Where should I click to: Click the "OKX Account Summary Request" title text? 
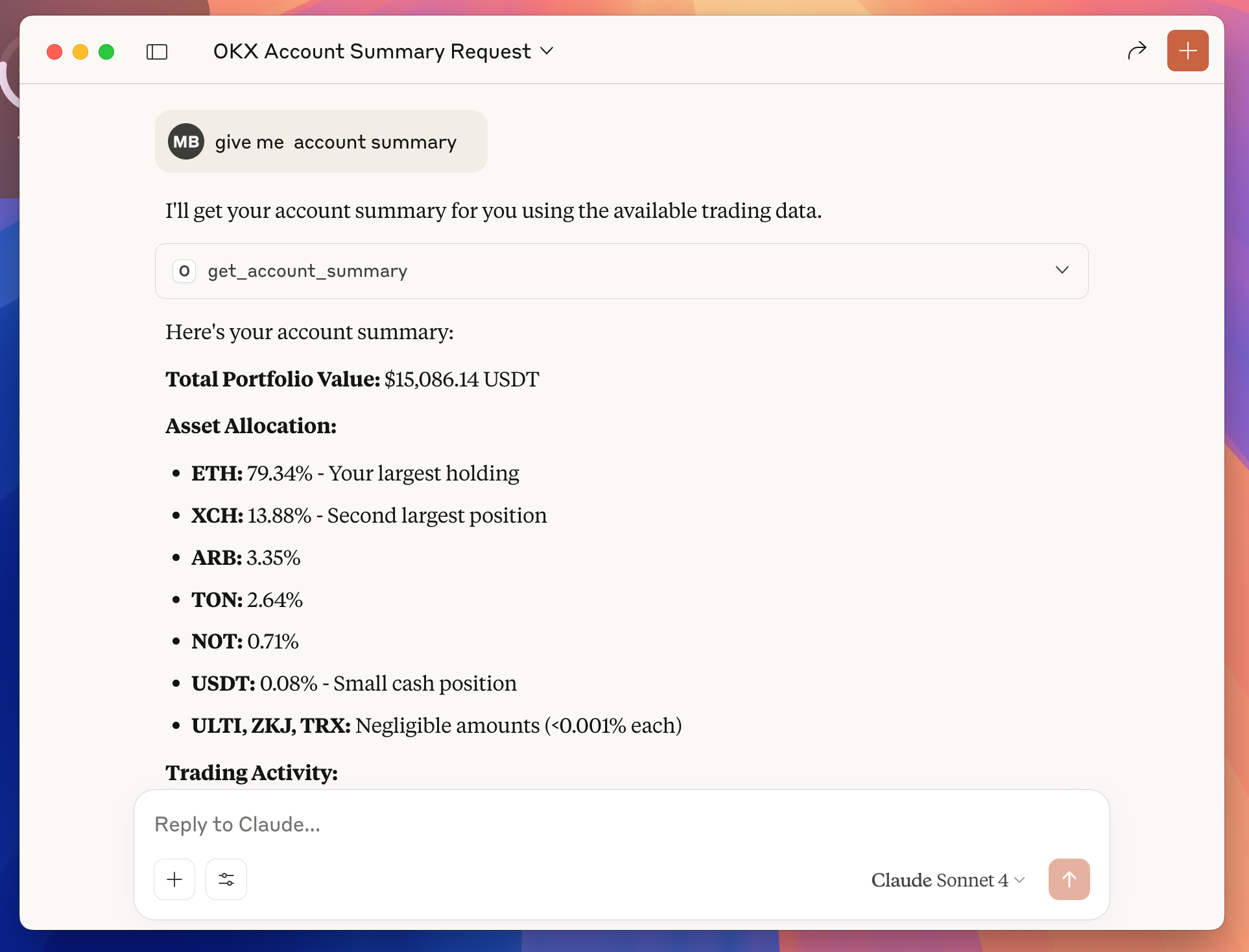point(372,51)
